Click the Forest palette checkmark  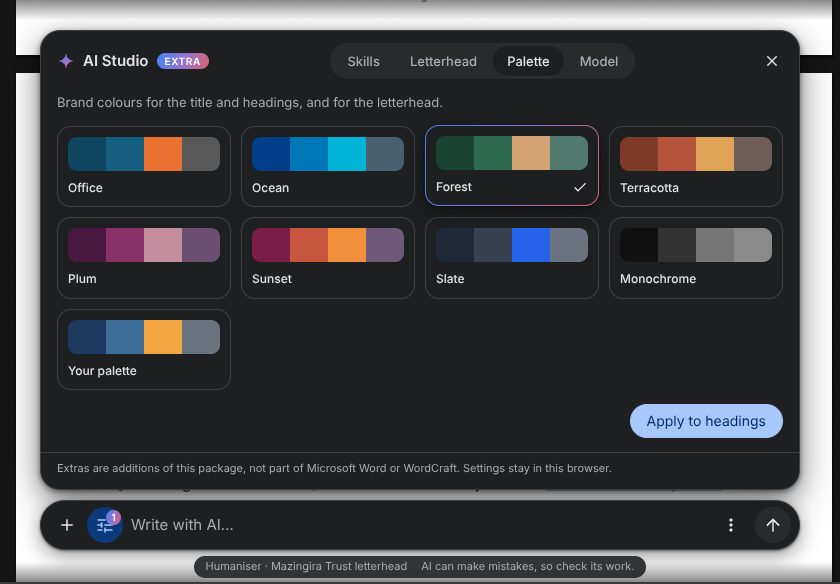point(580,187)
